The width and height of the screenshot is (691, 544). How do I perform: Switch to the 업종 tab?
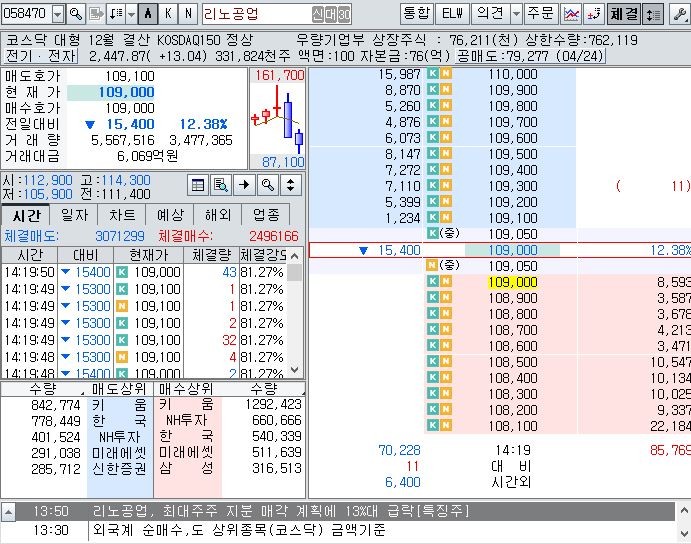tap(266, 215)
